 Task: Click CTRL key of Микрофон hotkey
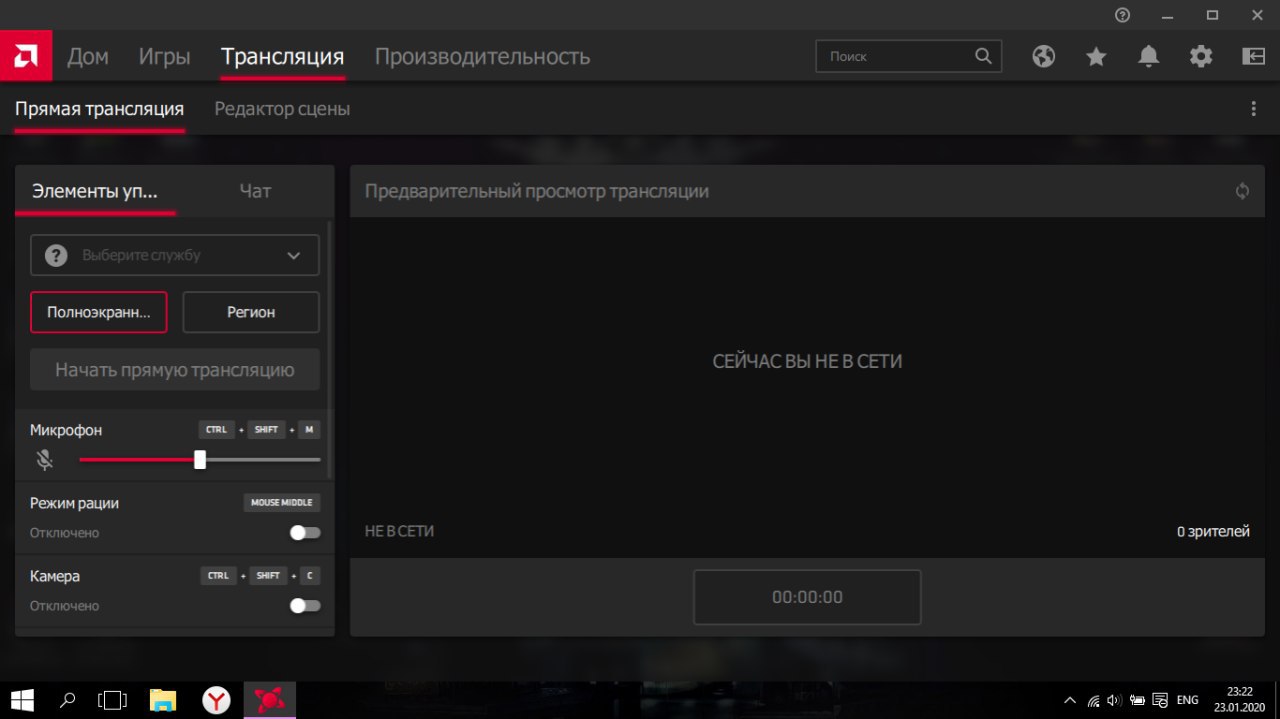(217, 430)
